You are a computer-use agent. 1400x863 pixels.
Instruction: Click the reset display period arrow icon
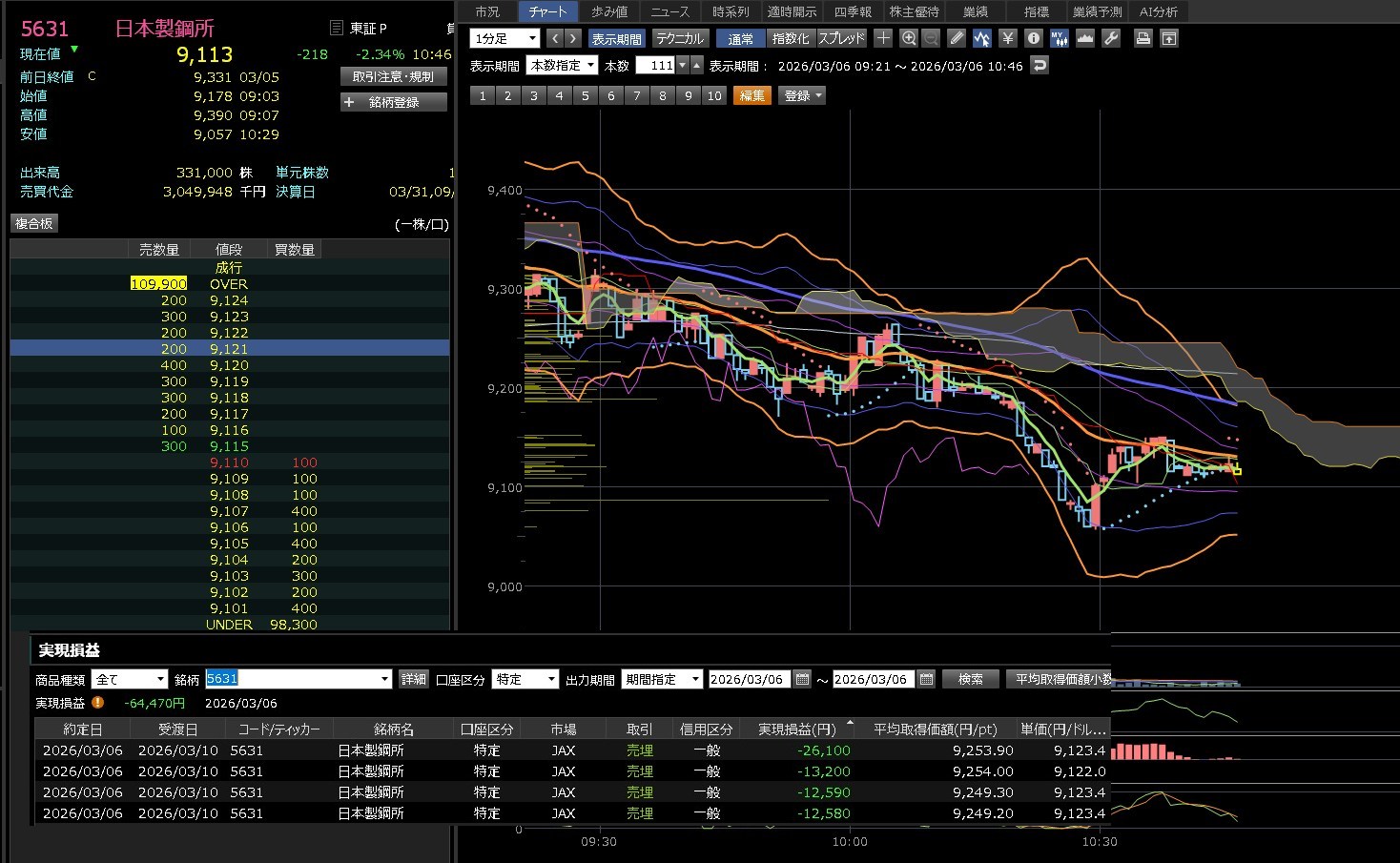(1040, 66)
